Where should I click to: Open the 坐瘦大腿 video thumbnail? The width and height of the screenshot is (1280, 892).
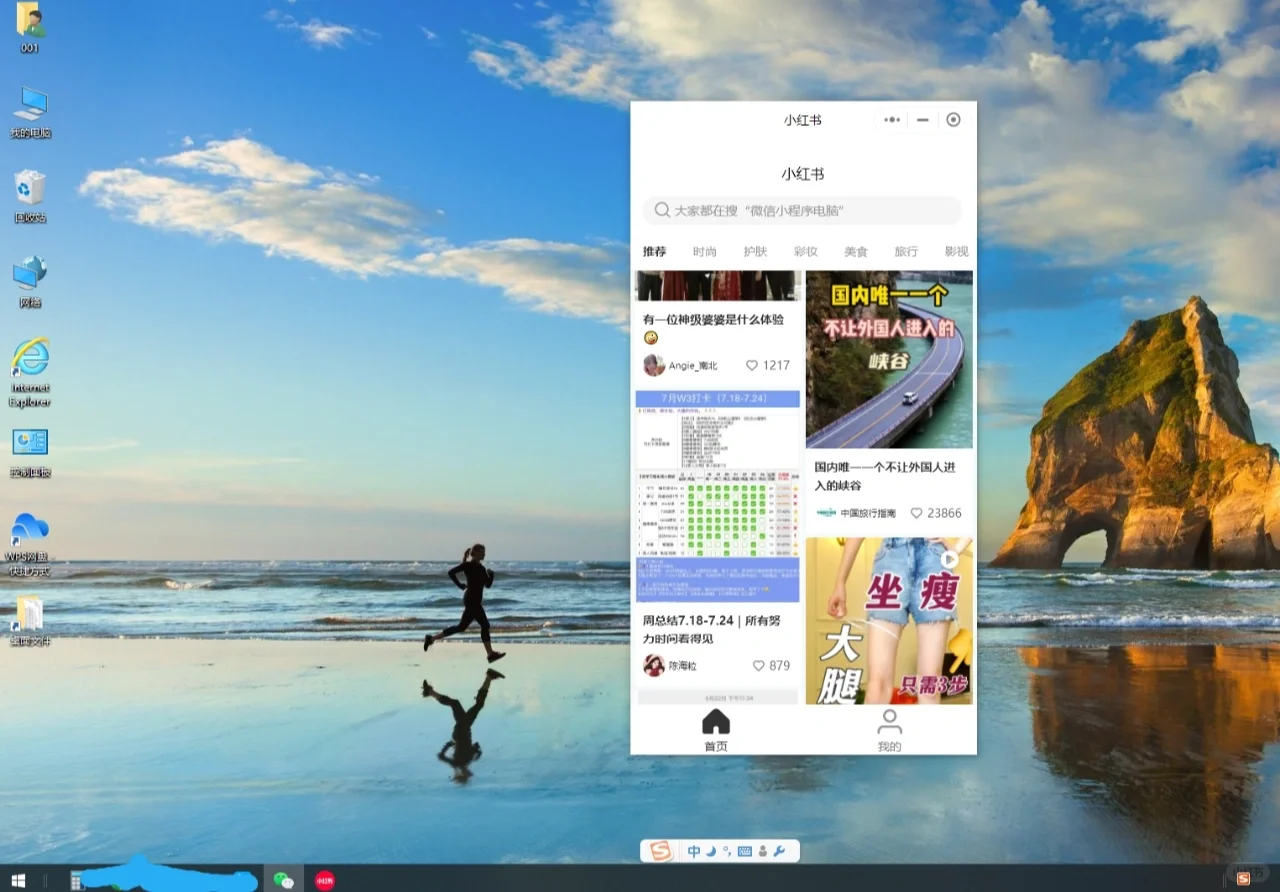(x=889, y=621)
